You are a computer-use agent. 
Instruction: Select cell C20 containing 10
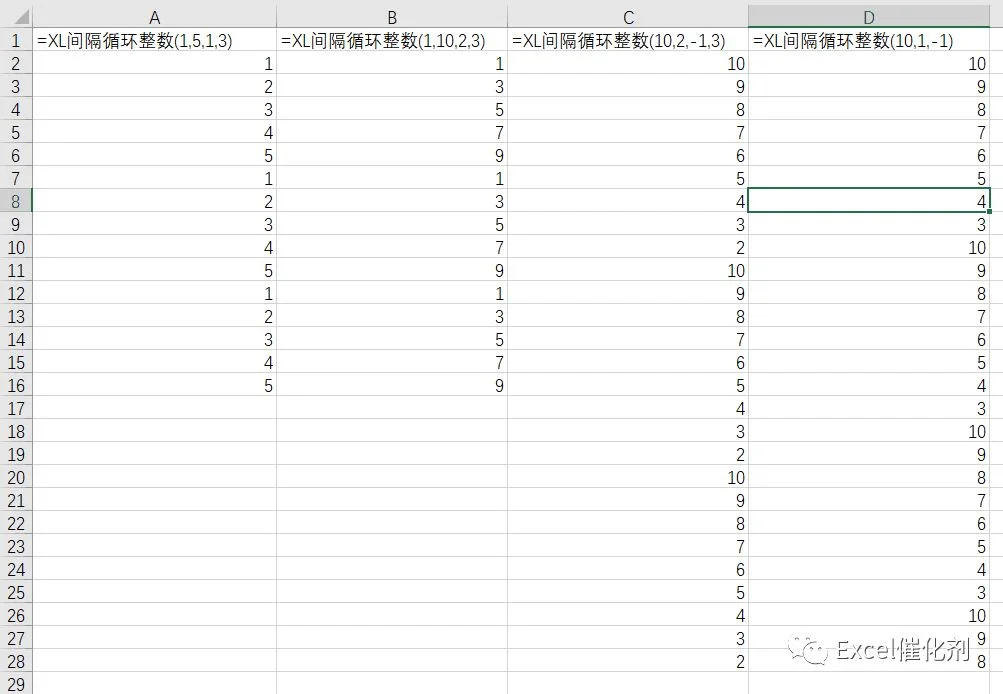click(x=628, y=477)
